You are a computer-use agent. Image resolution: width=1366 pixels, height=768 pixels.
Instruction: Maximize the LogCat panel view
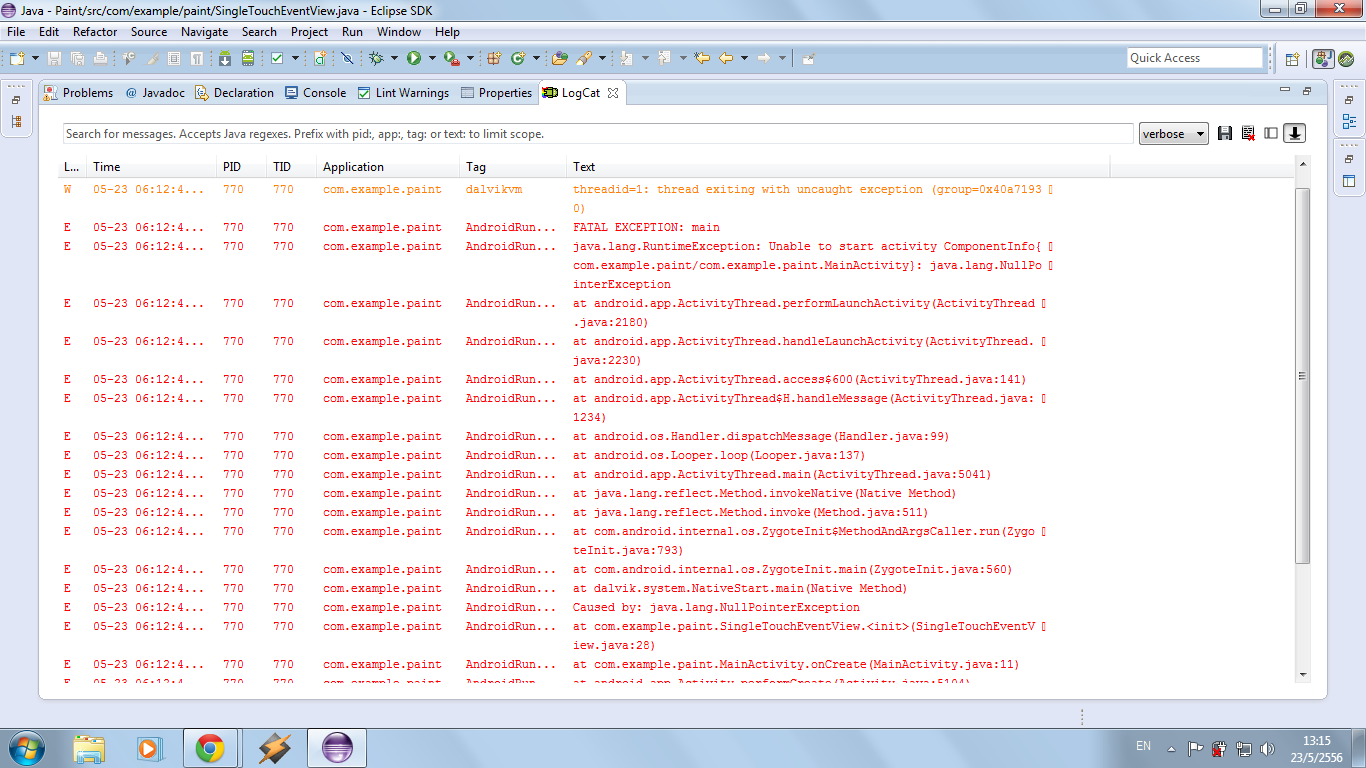click(1307, 92)
